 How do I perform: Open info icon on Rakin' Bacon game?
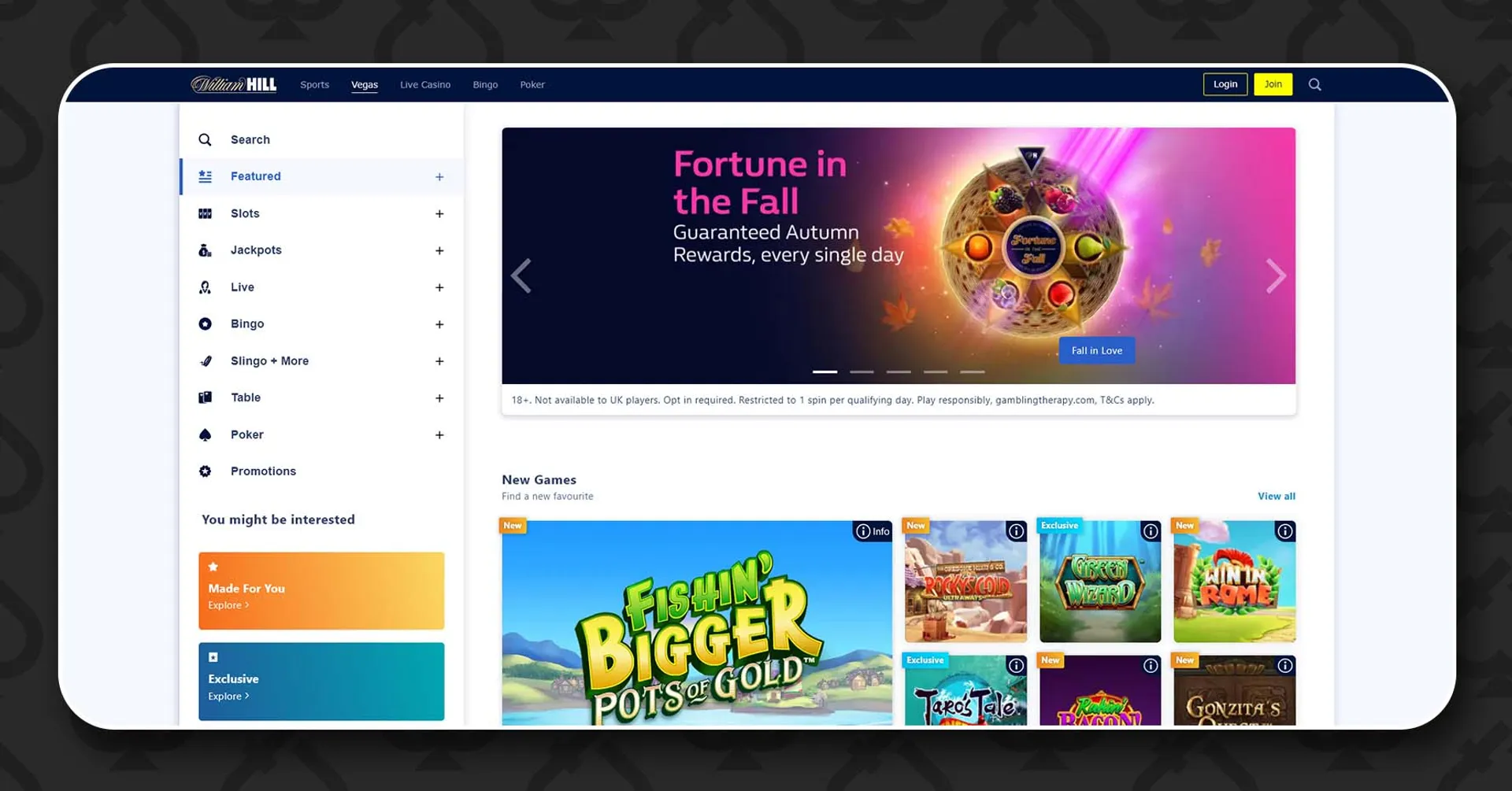coord(1151,666)
